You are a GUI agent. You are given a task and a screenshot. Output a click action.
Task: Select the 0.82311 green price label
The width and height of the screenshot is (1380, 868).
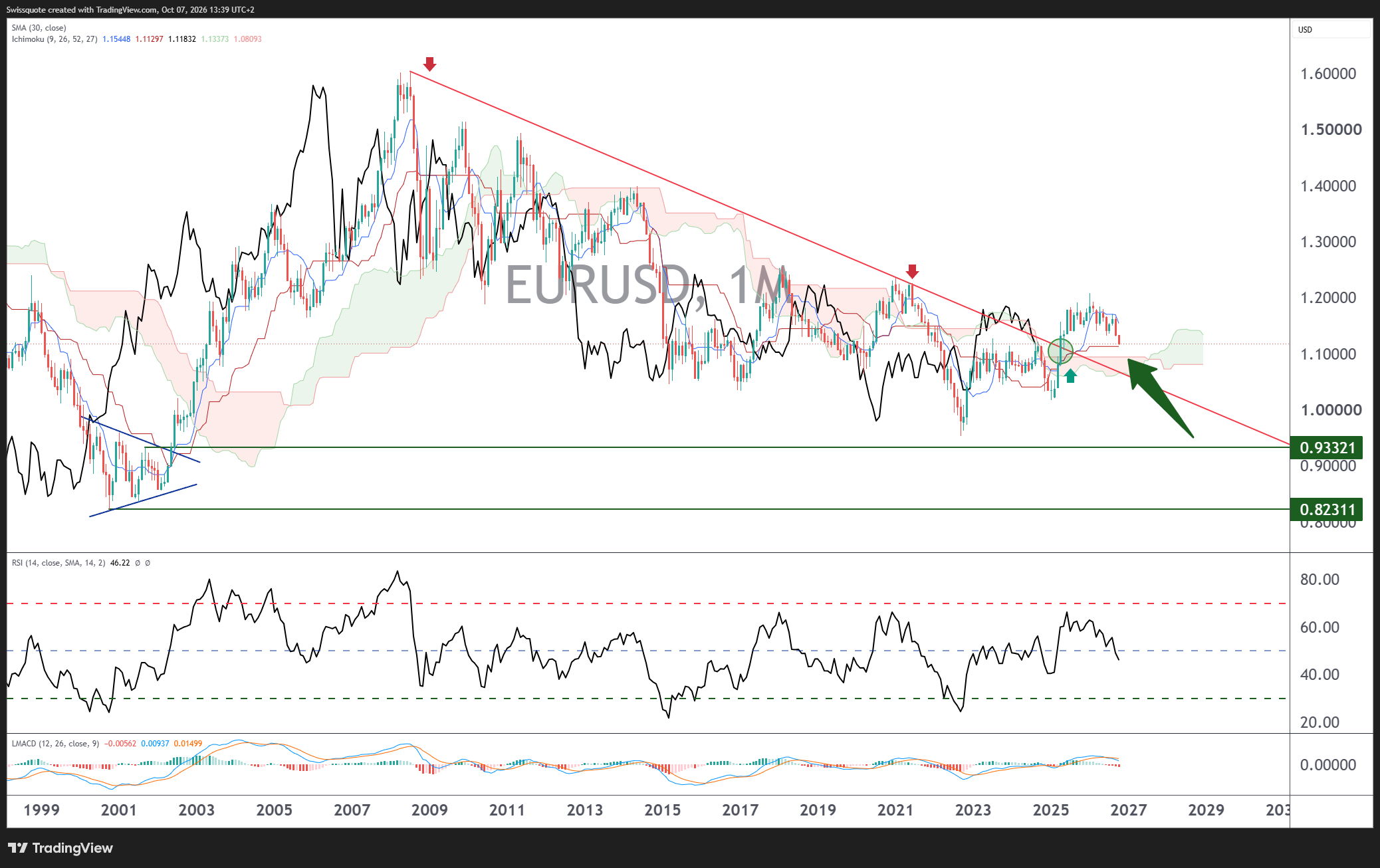pyautogui.click(x=1326, y=510)
